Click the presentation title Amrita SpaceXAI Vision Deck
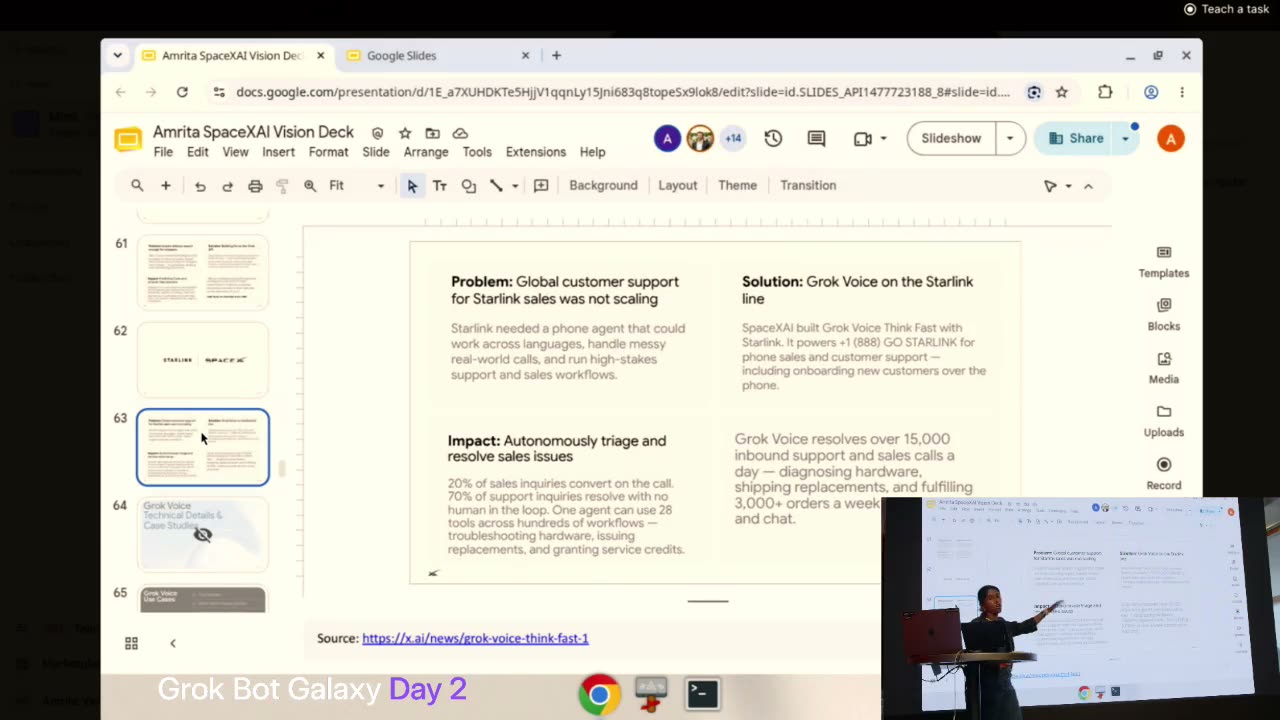 coord(253,132)
